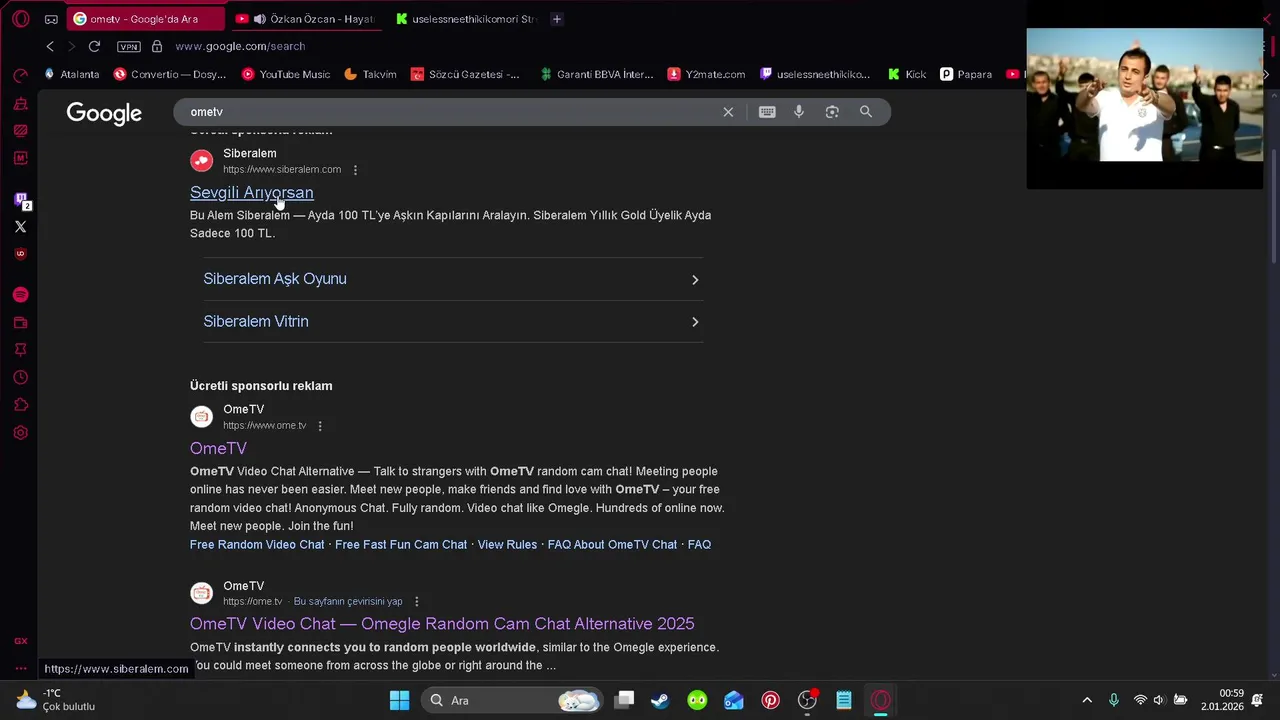
Task: Open Spotify player in the sidebar
Action: [x=20, y=295]
